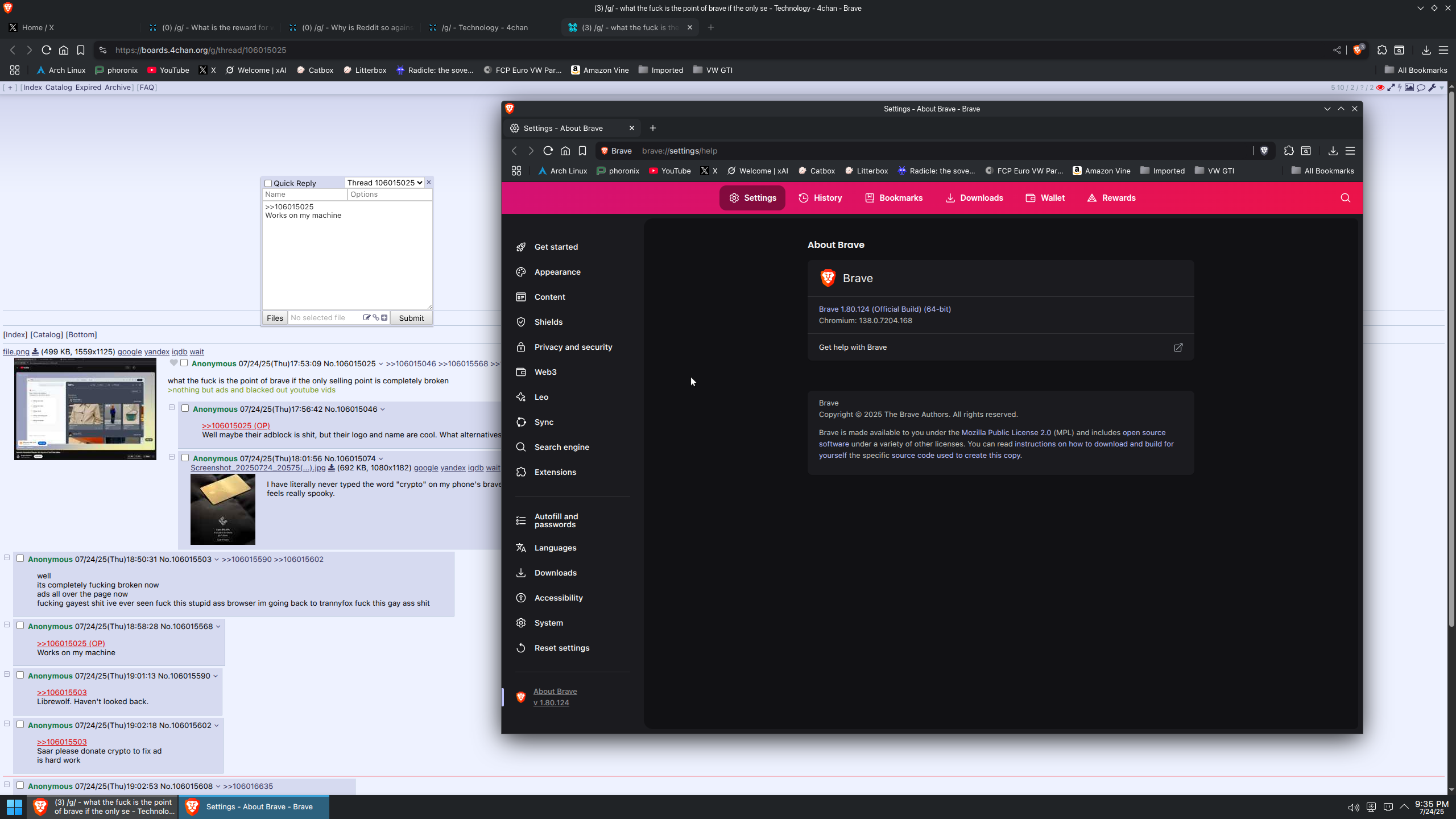This screenshot has width=1456, height=819.
Task: Open menu arrow of post No.106015503
Action: pos(217,560)
